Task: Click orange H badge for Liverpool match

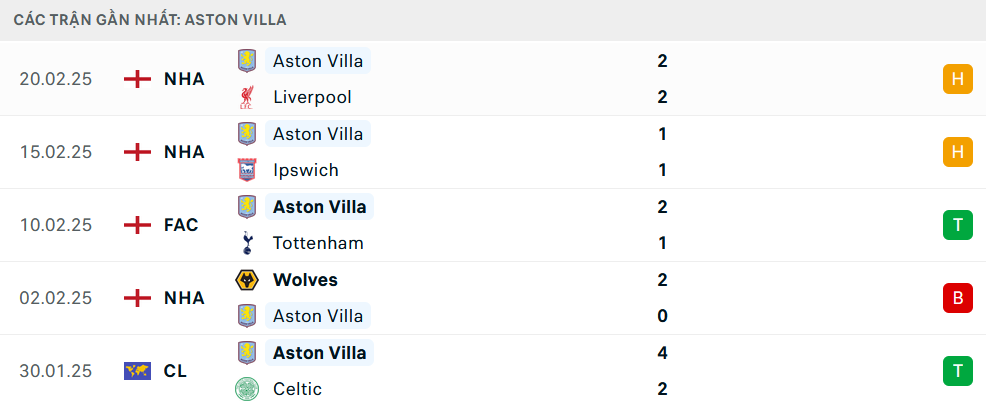Action: (957, 79)
